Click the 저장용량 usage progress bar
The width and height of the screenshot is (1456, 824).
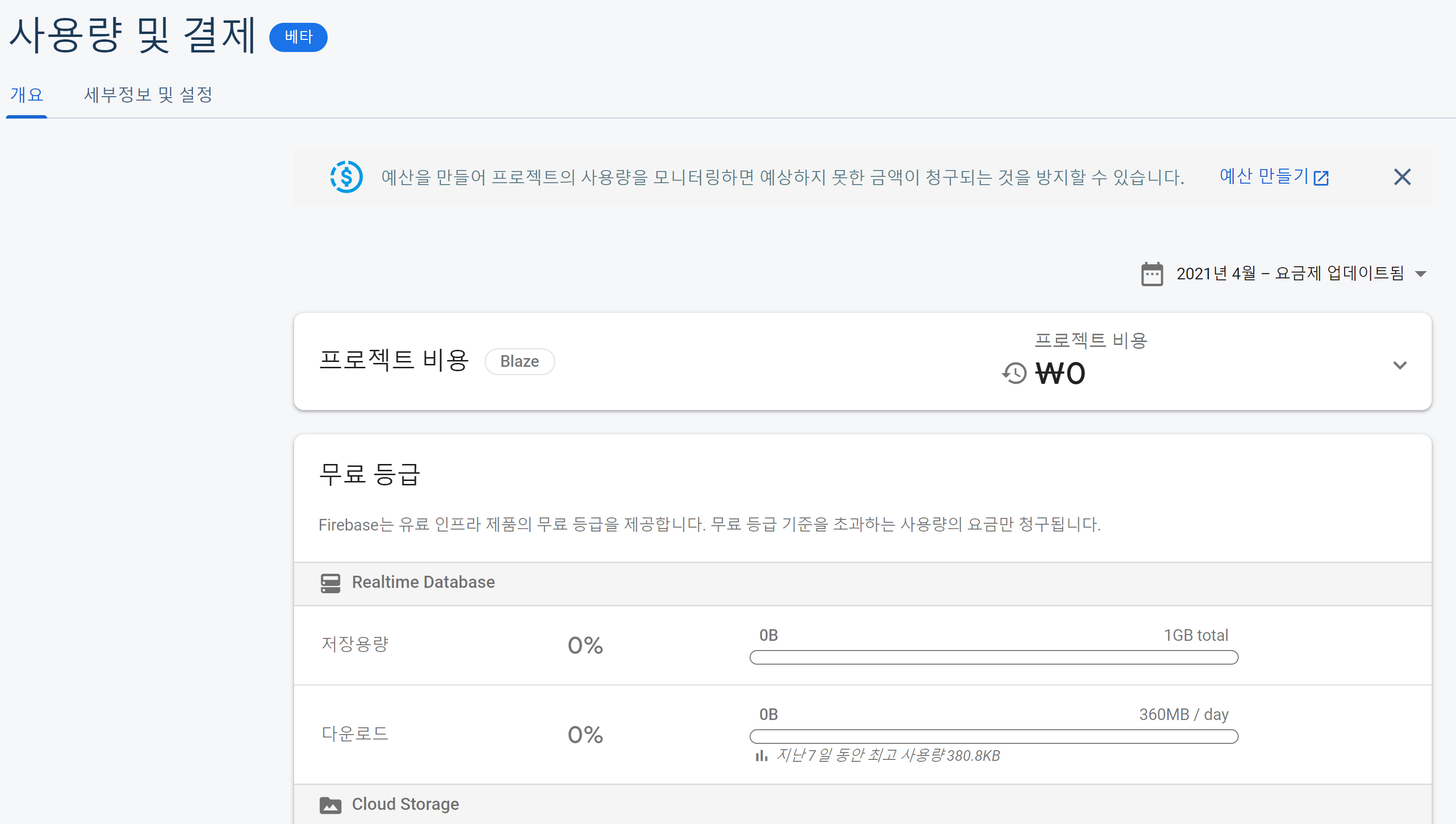tap(994, 658)
